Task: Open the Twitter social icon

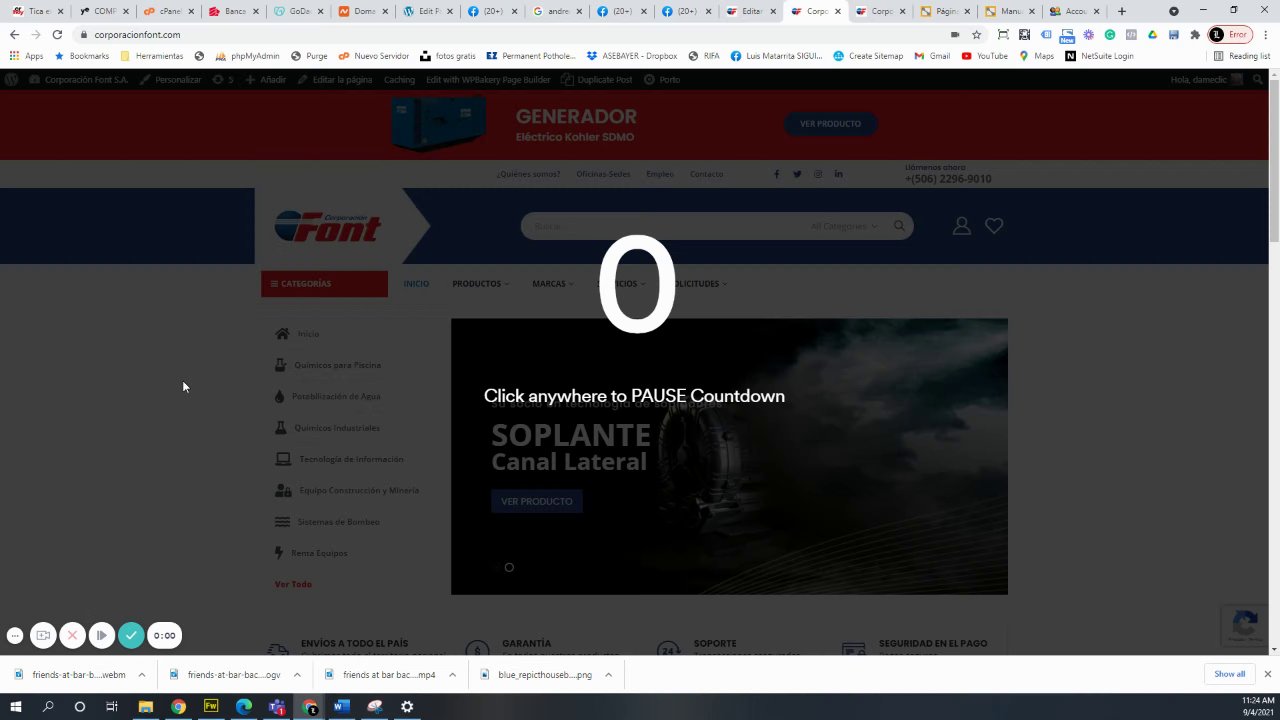Action: (797, 174)
